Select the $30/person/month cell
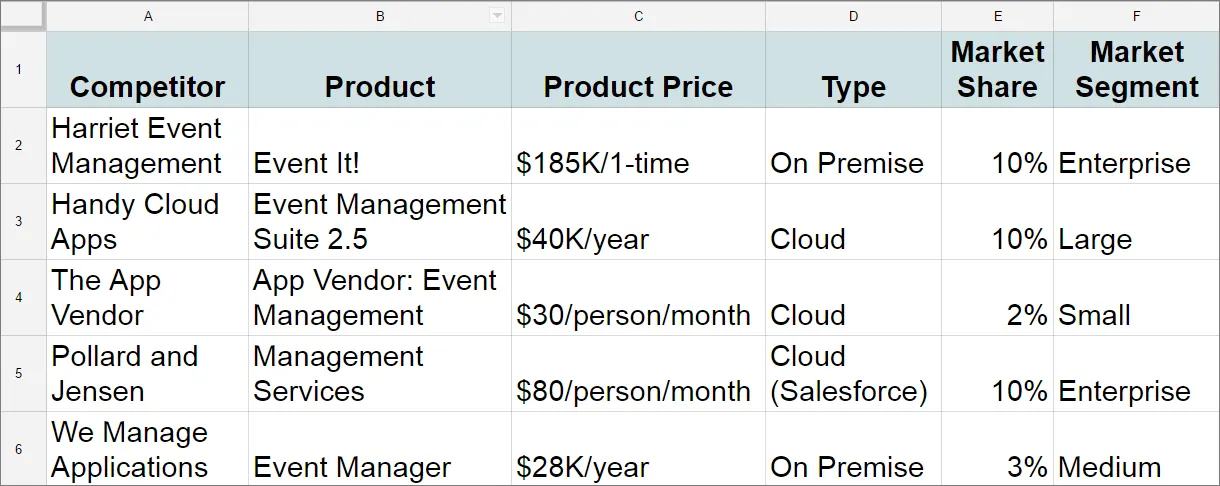Image resolution: width=1220 pixels, height=486 pixels. pos(638,297)
